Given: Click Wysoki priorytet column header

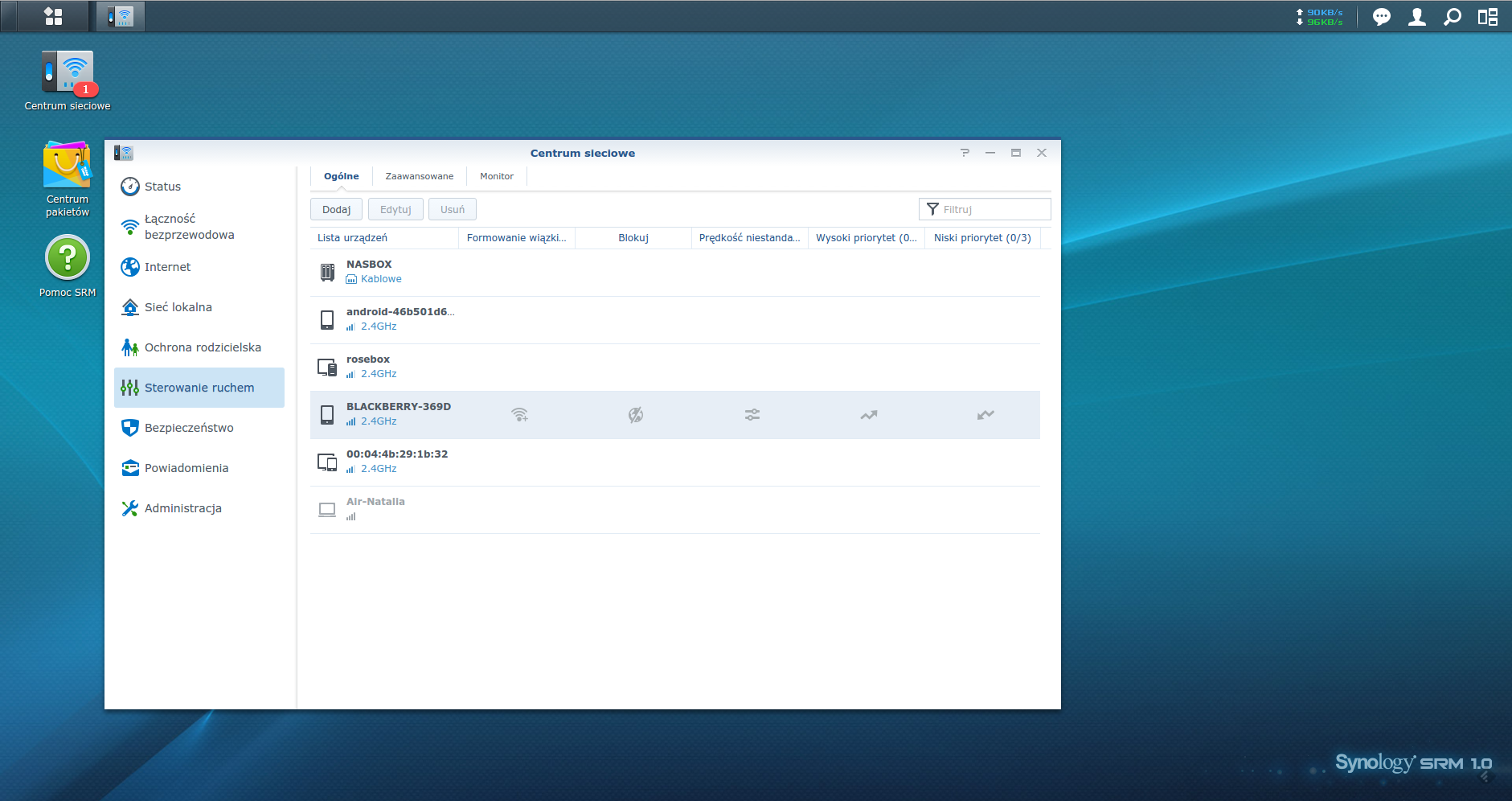Looking at the screenshot, I should [x=867, y=238].
